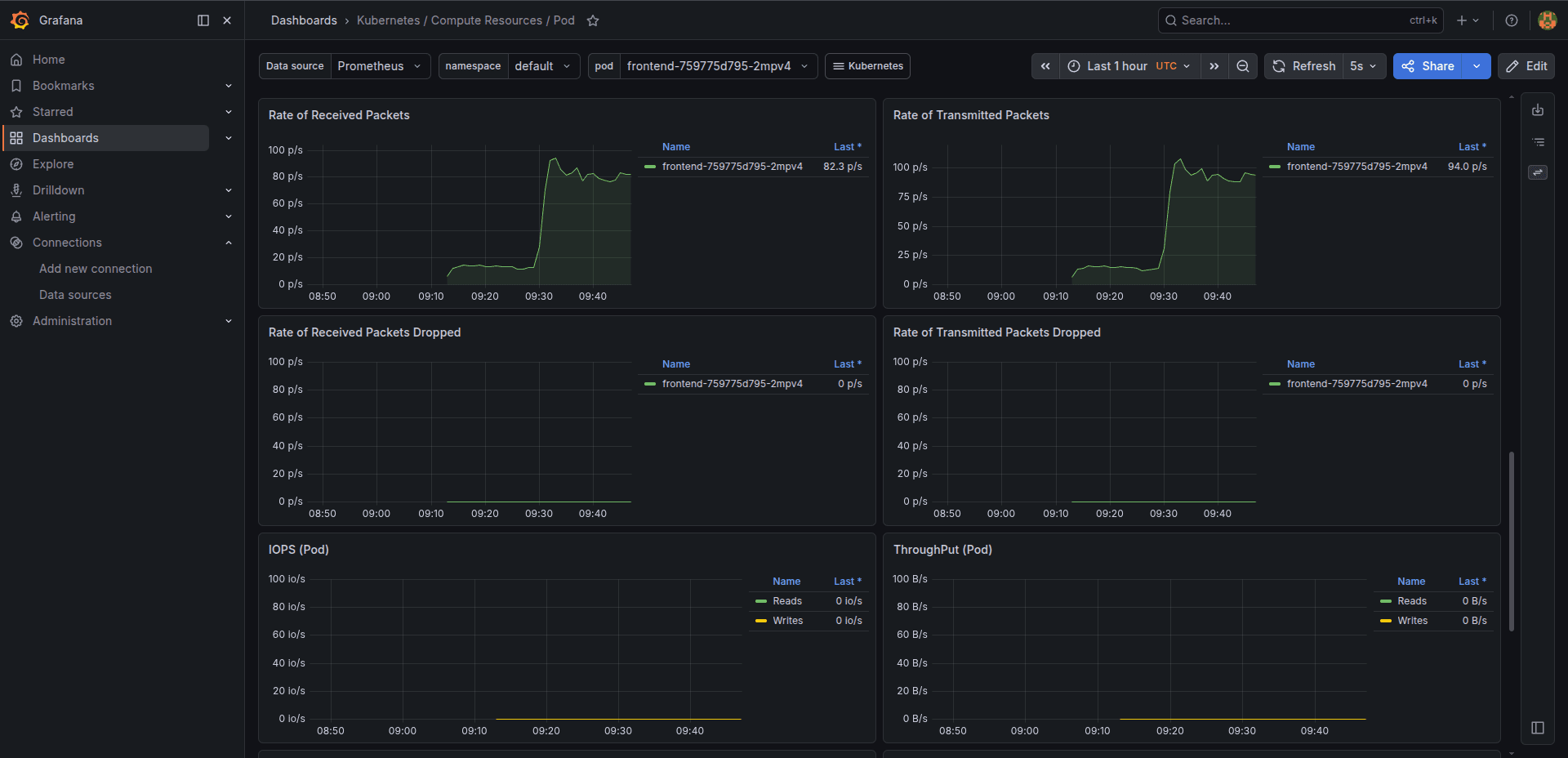Open the 5s refresh interval dropdown
This screenshot has width=1568, height=758.
click(x=1363, y=66)
